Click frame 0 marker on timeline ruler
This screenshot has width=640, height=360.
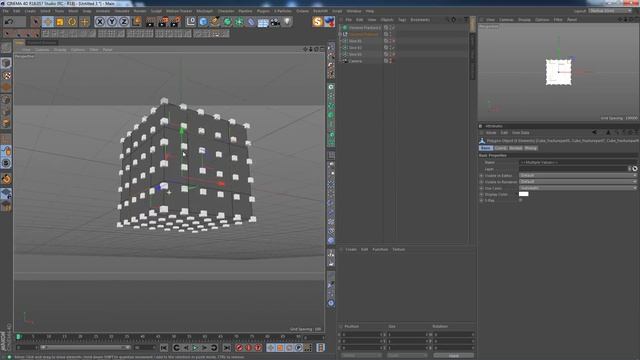click(18, 337)
